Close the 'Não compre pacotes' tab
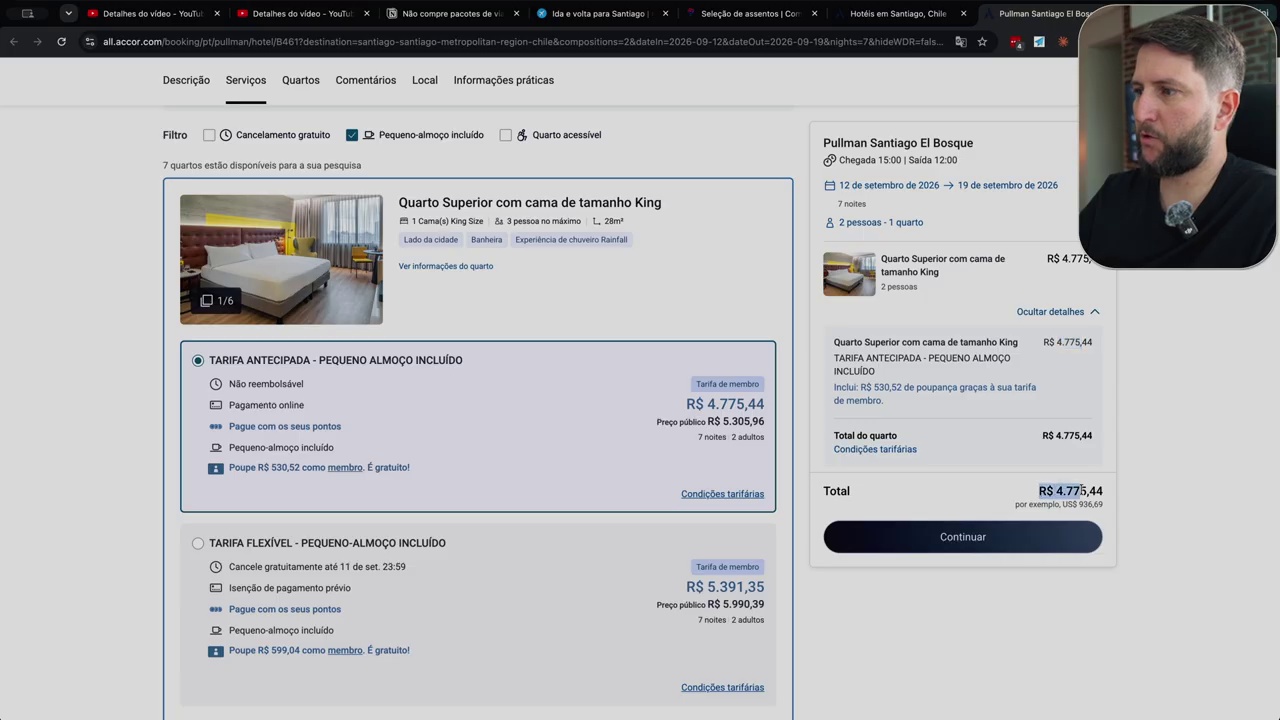The image size is (1280, 720). [516, 14]
